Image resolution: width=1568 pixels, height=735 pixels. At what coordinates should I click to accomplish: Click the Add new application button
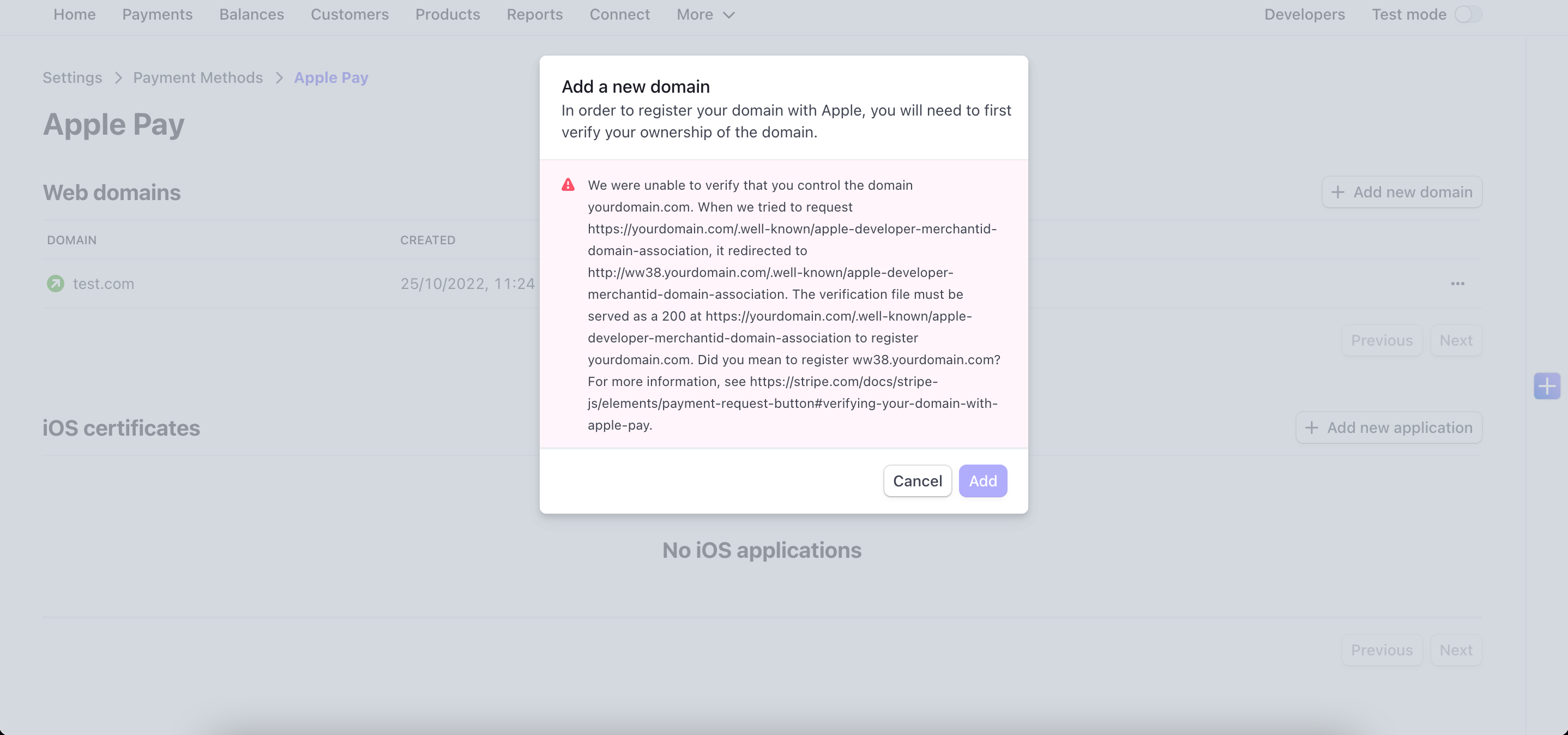1389,427
